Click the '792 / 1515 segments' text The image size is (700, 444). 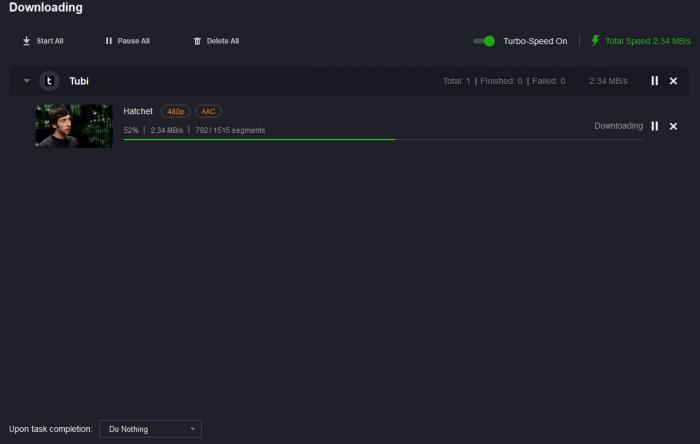tap(230, 130)
